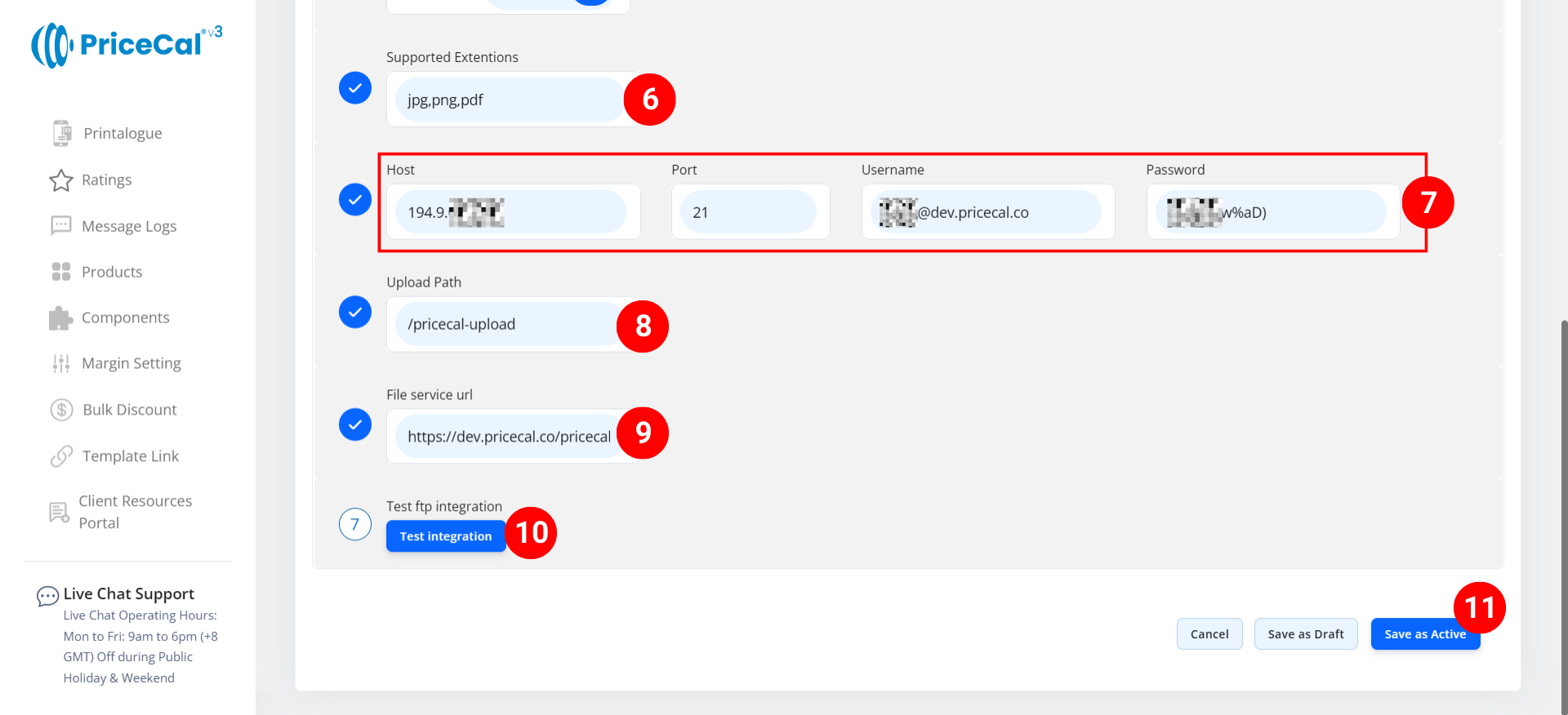
Task: Click the Bulk Discount dollar icon
Action: tap(62, 410)
